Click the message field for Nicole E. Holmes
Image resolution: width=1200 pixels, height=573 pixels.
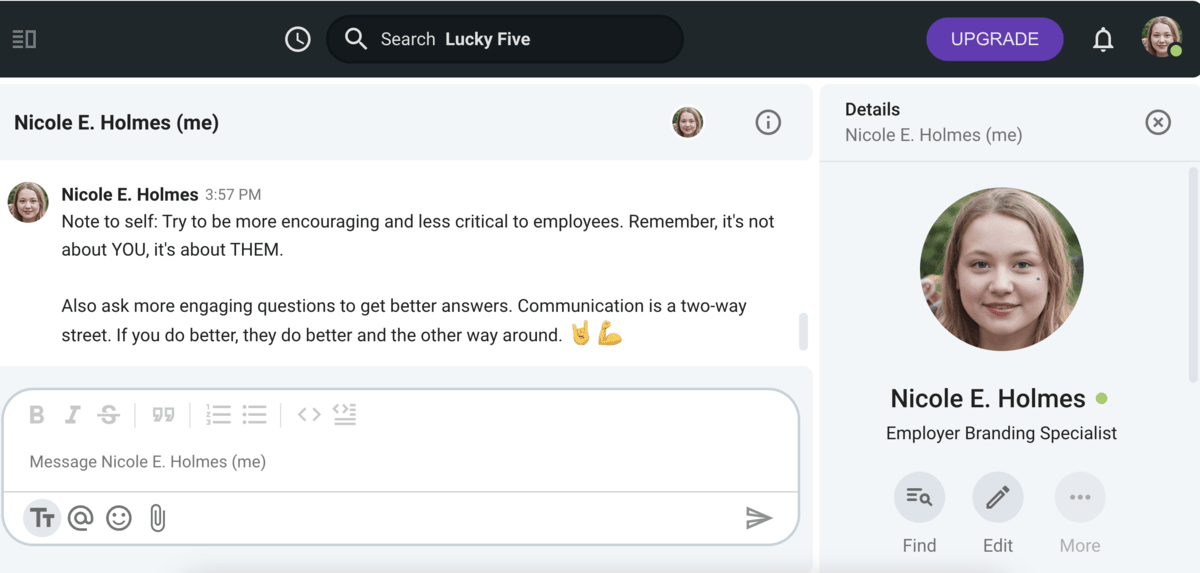point(400,462)
